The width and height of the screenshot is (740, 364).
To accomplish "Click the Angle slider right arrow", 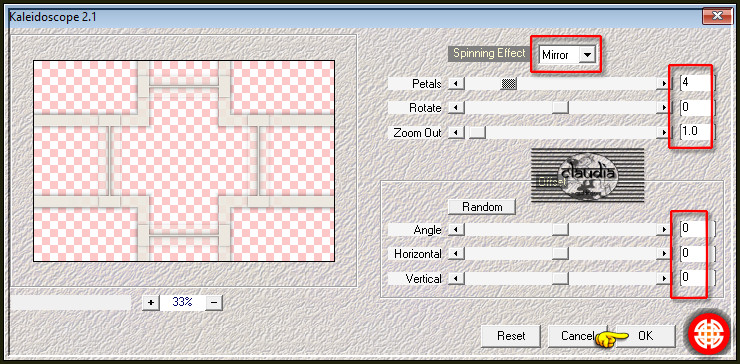I will [x=664, y=229].
